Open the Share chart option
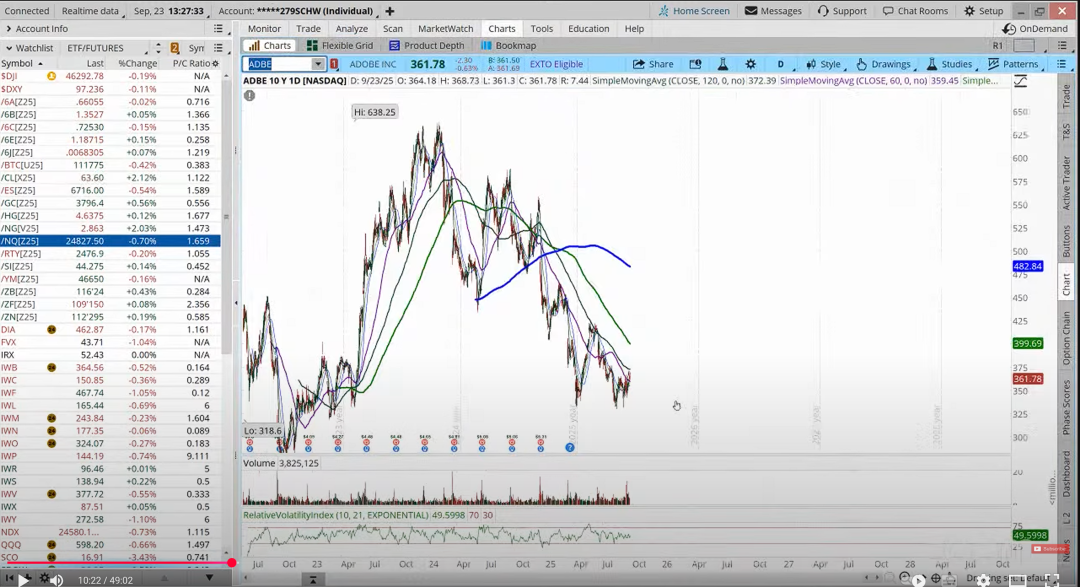This screenshot has width=1080, height=587. (x=653, y=64)
